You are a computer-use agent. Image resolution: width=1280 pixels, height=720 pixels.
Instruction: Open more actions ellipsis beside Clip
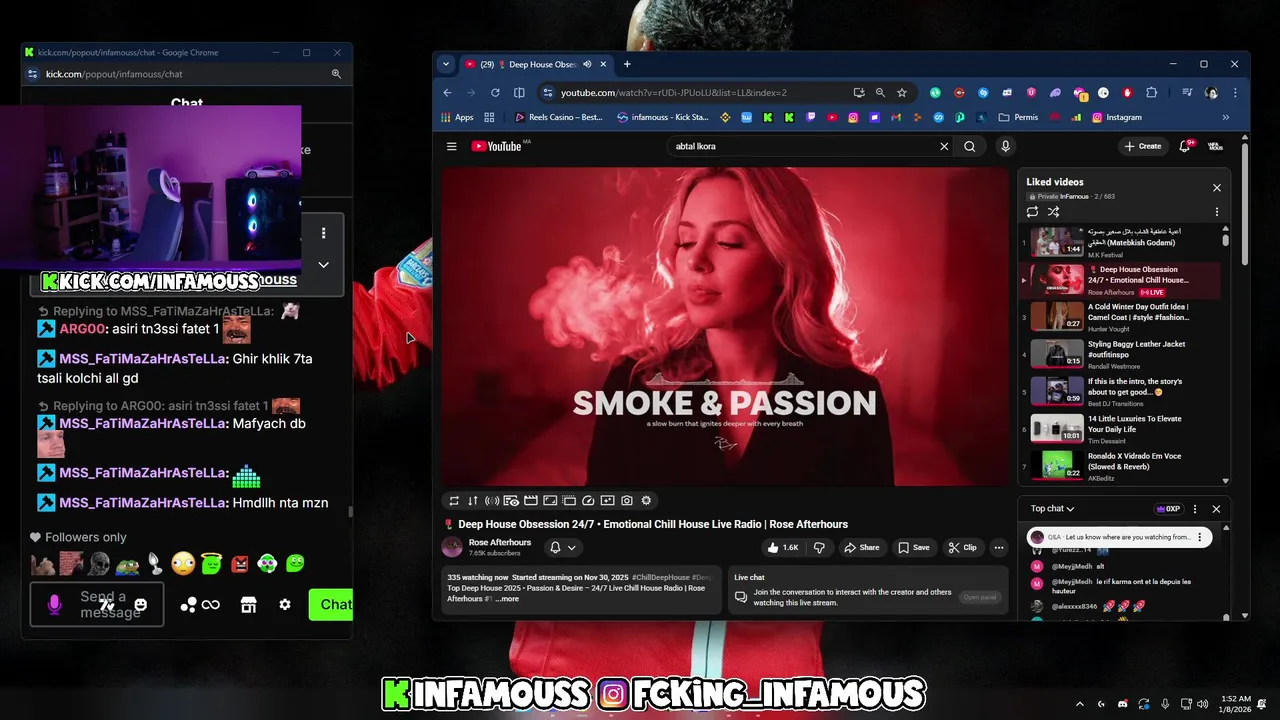click(x=998, y=547)
